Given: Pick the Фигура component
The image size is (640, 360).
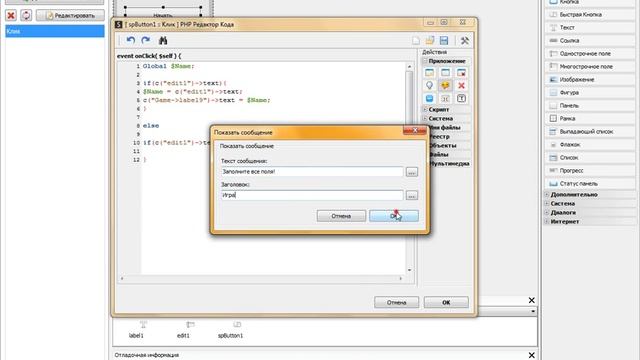Looking at the screenshot, I should pyautogui.click(x=590, y=93).
